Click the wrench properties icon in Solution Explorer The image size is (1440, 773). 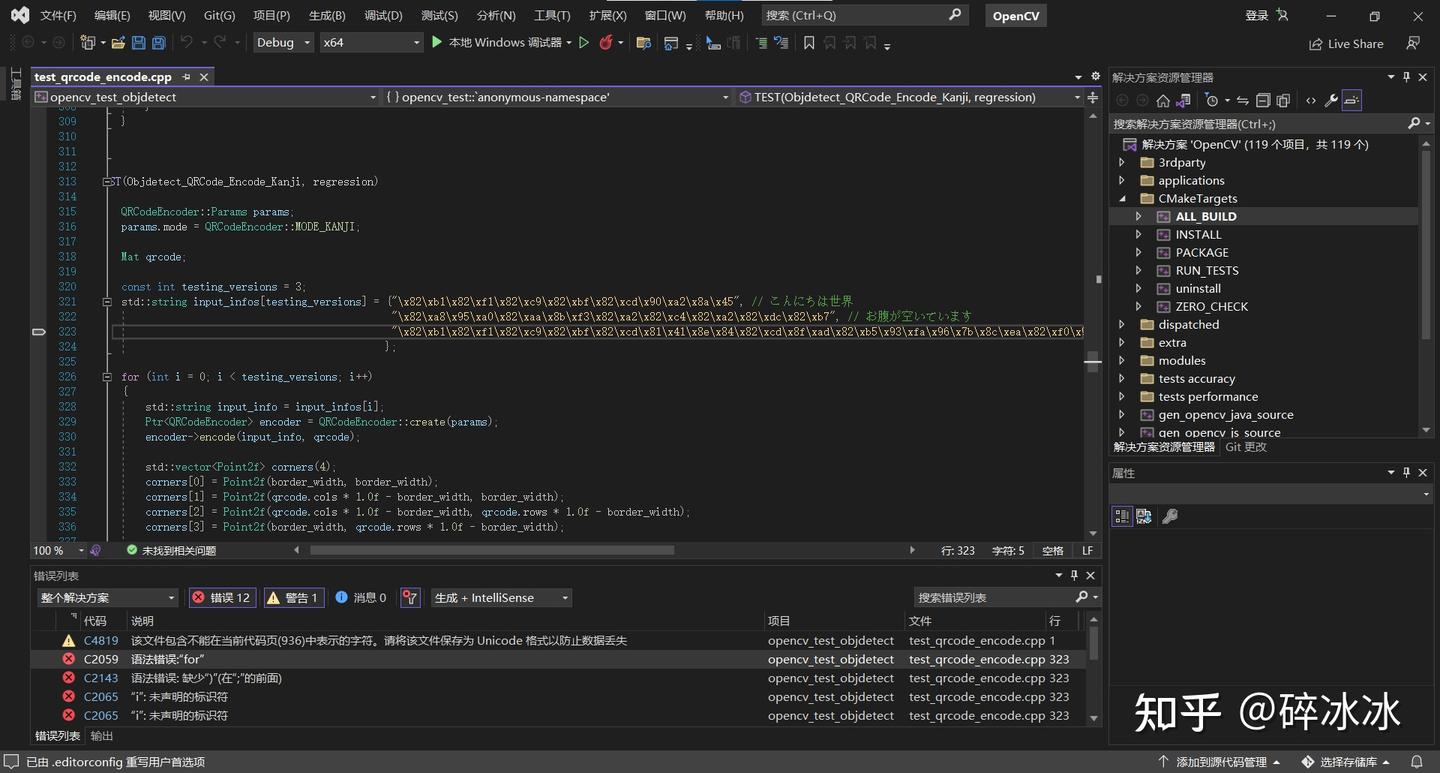[1331, 100]
